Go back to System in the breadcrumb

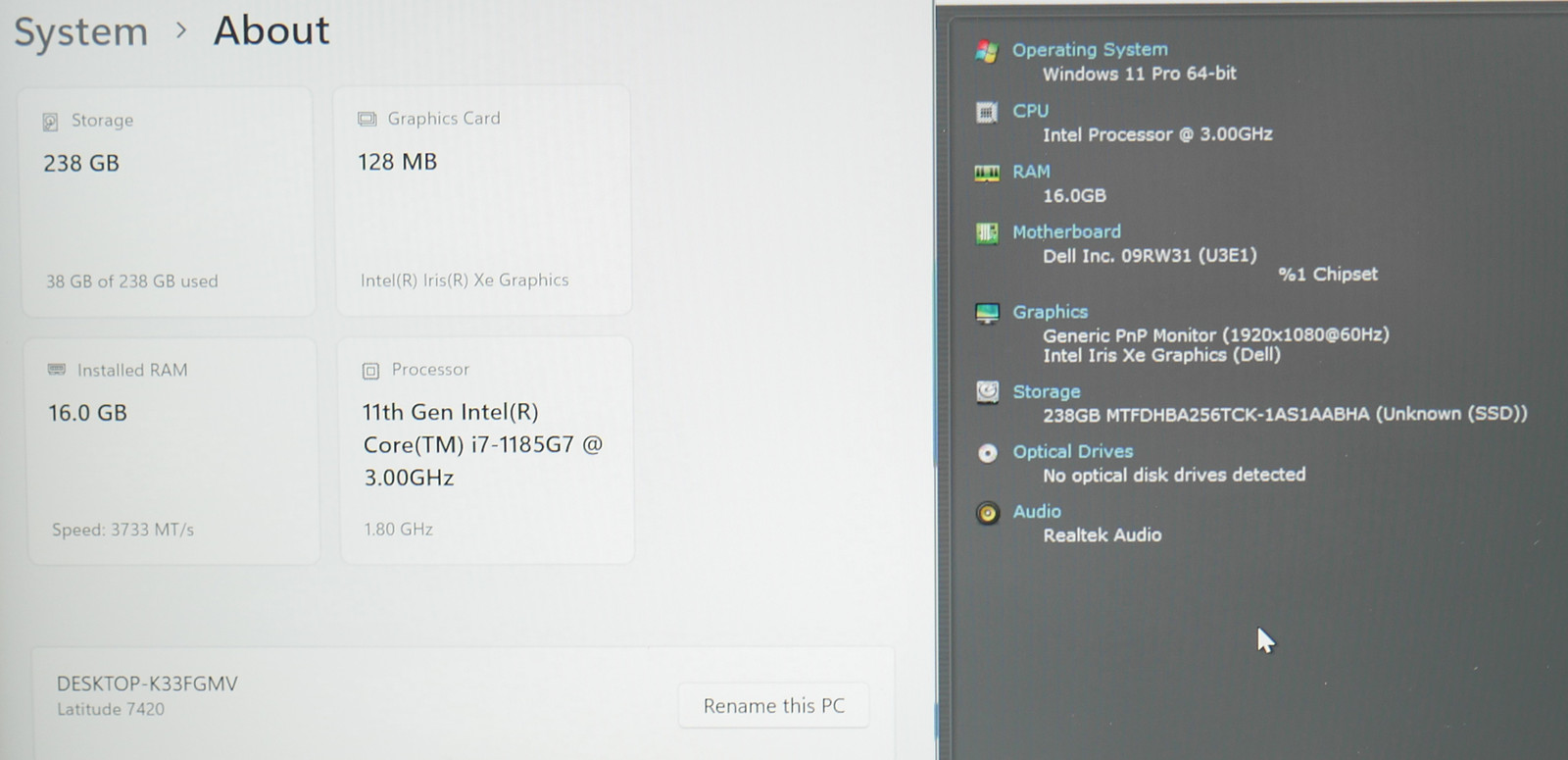(x=80, y=32)
